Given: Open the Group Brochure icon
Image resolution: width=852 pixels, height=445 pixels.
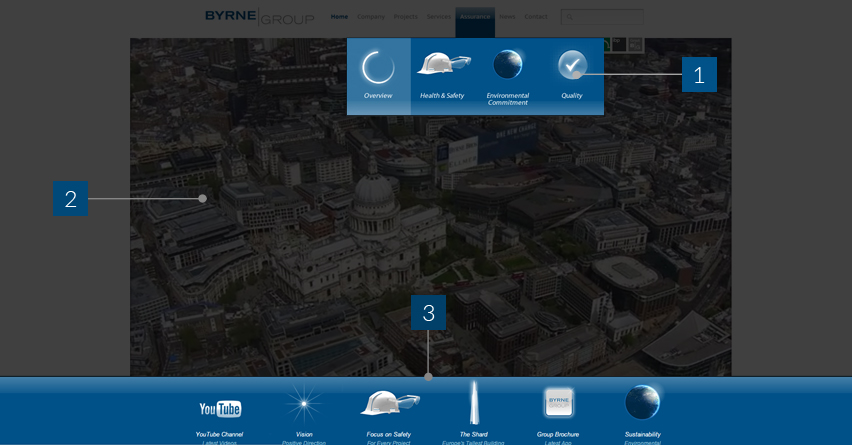Looking at the screenshot, I should tap(558, 403).
